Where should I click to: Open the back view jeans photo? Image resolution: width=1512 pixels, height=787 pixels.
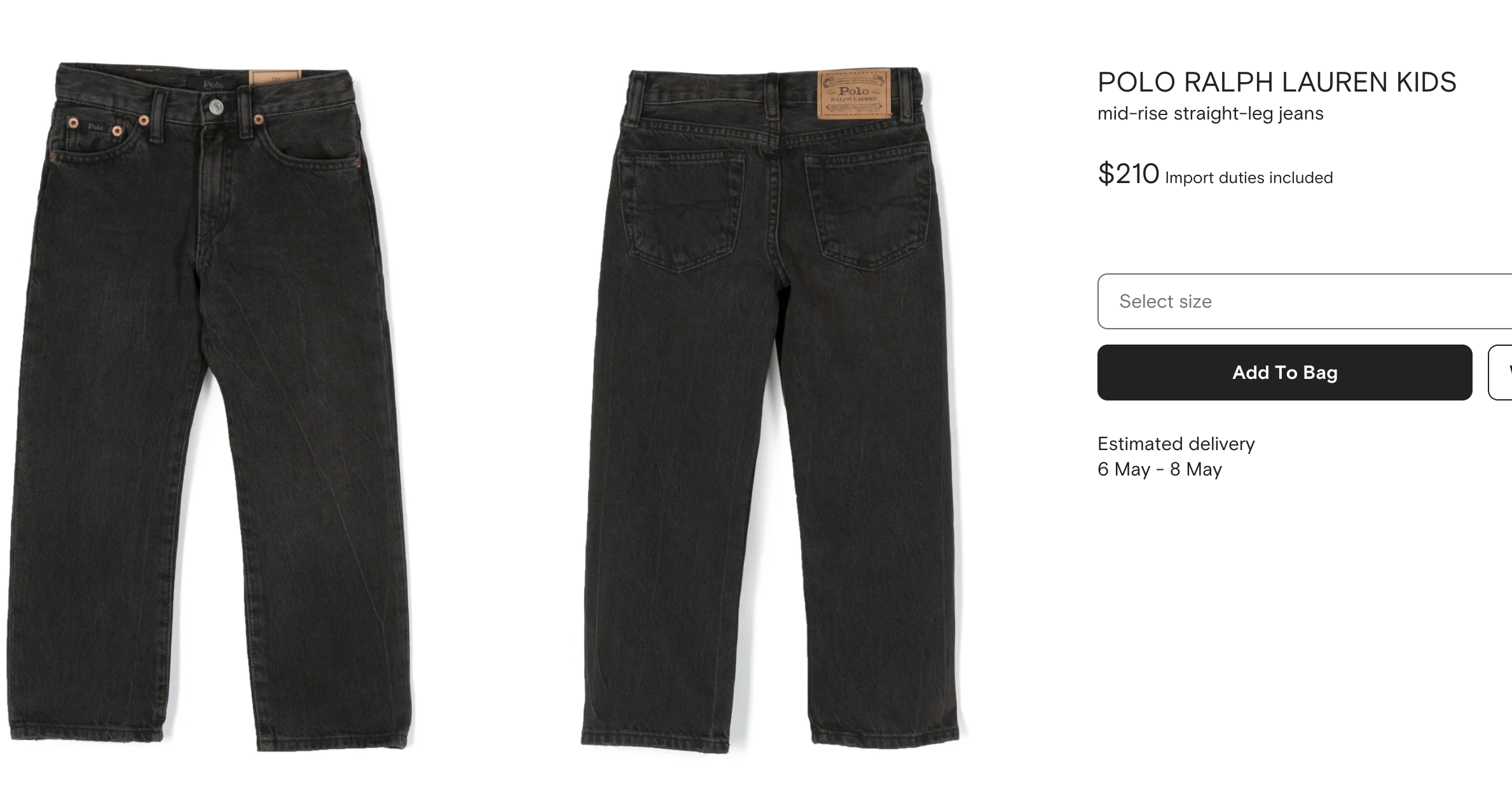(x=773, y=410)
